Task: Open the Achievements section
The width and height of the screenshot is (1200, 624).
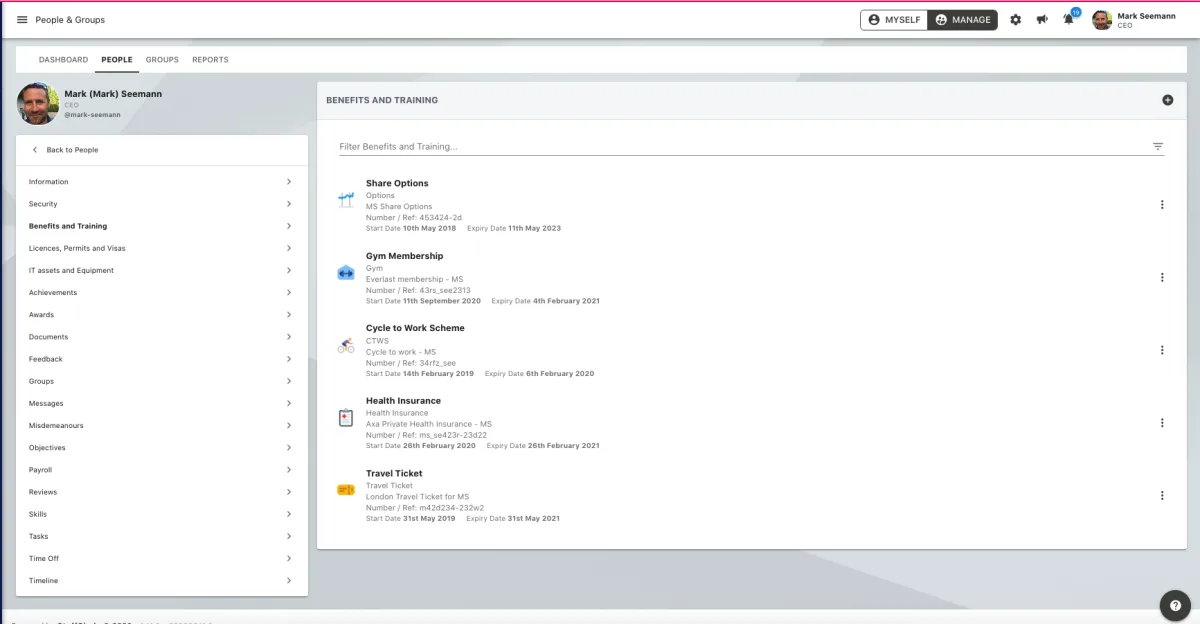Action: click(x=162, y=293)
